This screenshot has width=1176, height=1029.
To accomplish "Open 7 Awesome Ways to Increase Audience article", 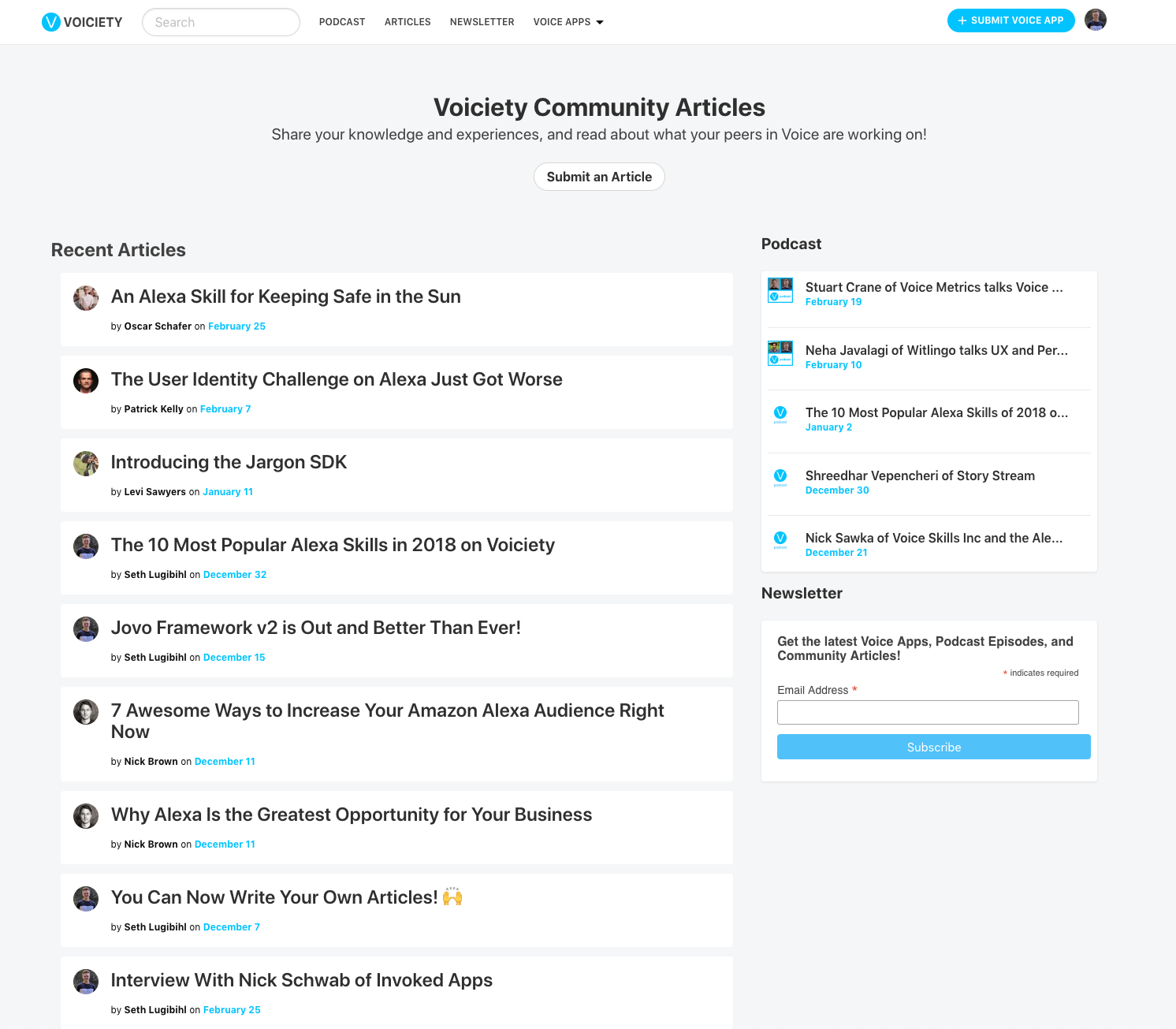I will [388, 721].
